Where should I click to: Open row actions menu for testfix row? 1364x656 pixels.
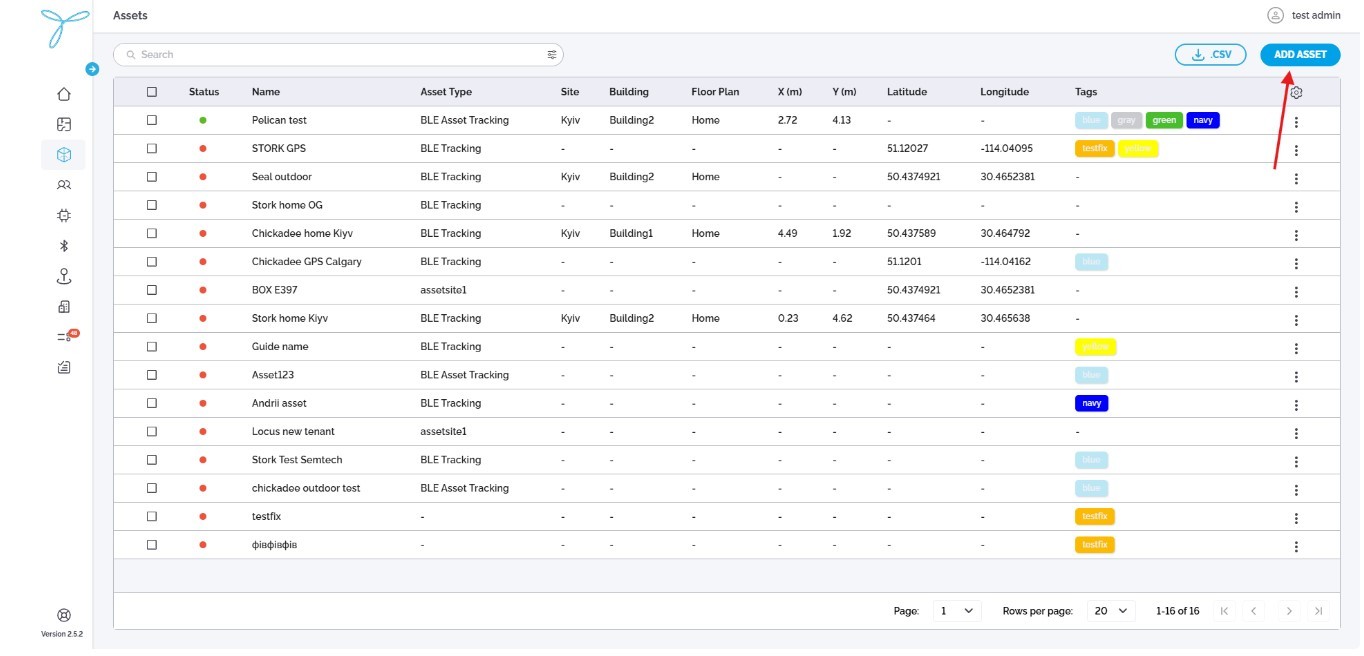click(x=1296, y=518)
